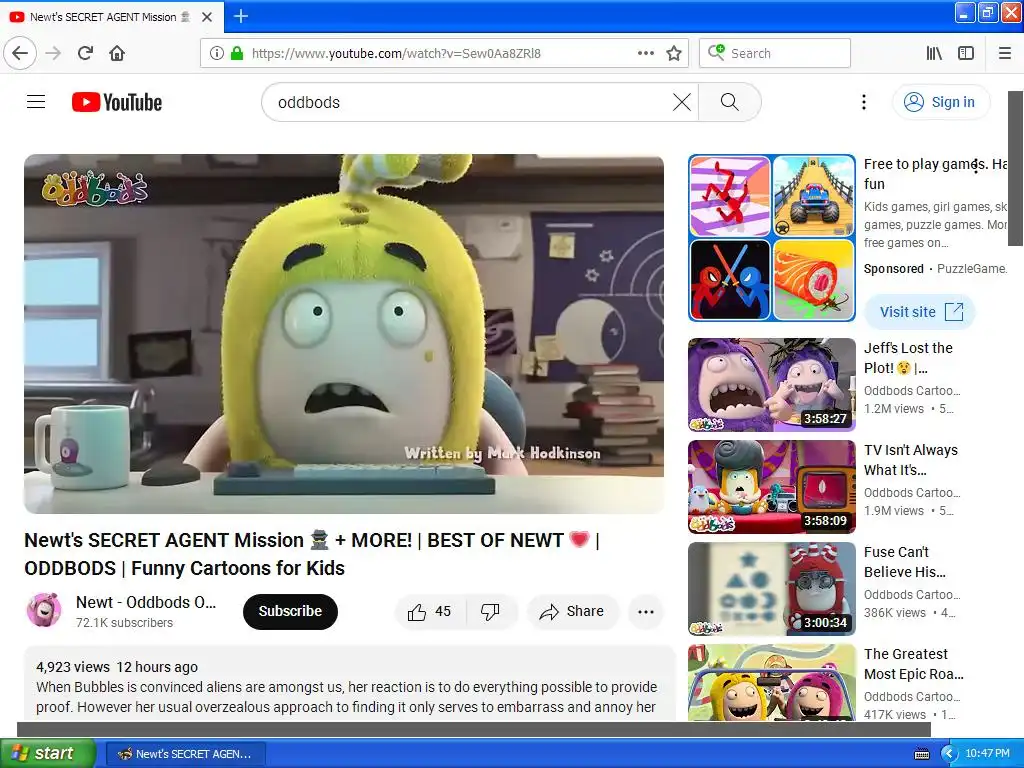Image resolution: width=1024 pixels, height=768 pixels.
Task: Open the Firefox Library icon
Action: (934, 53)
